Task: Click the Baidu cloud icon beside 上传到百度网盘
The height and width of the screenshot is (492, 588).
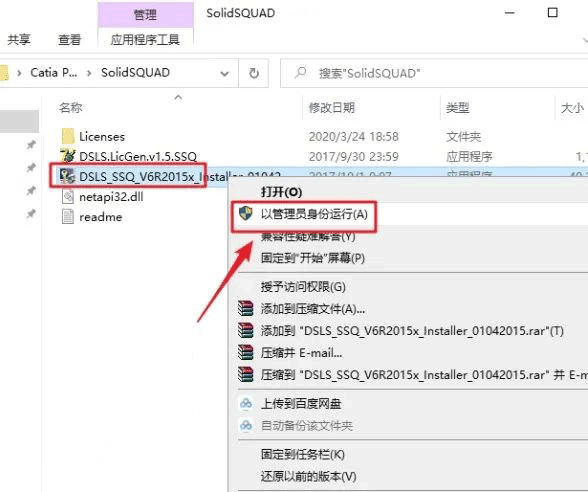Action: [246, 404]
